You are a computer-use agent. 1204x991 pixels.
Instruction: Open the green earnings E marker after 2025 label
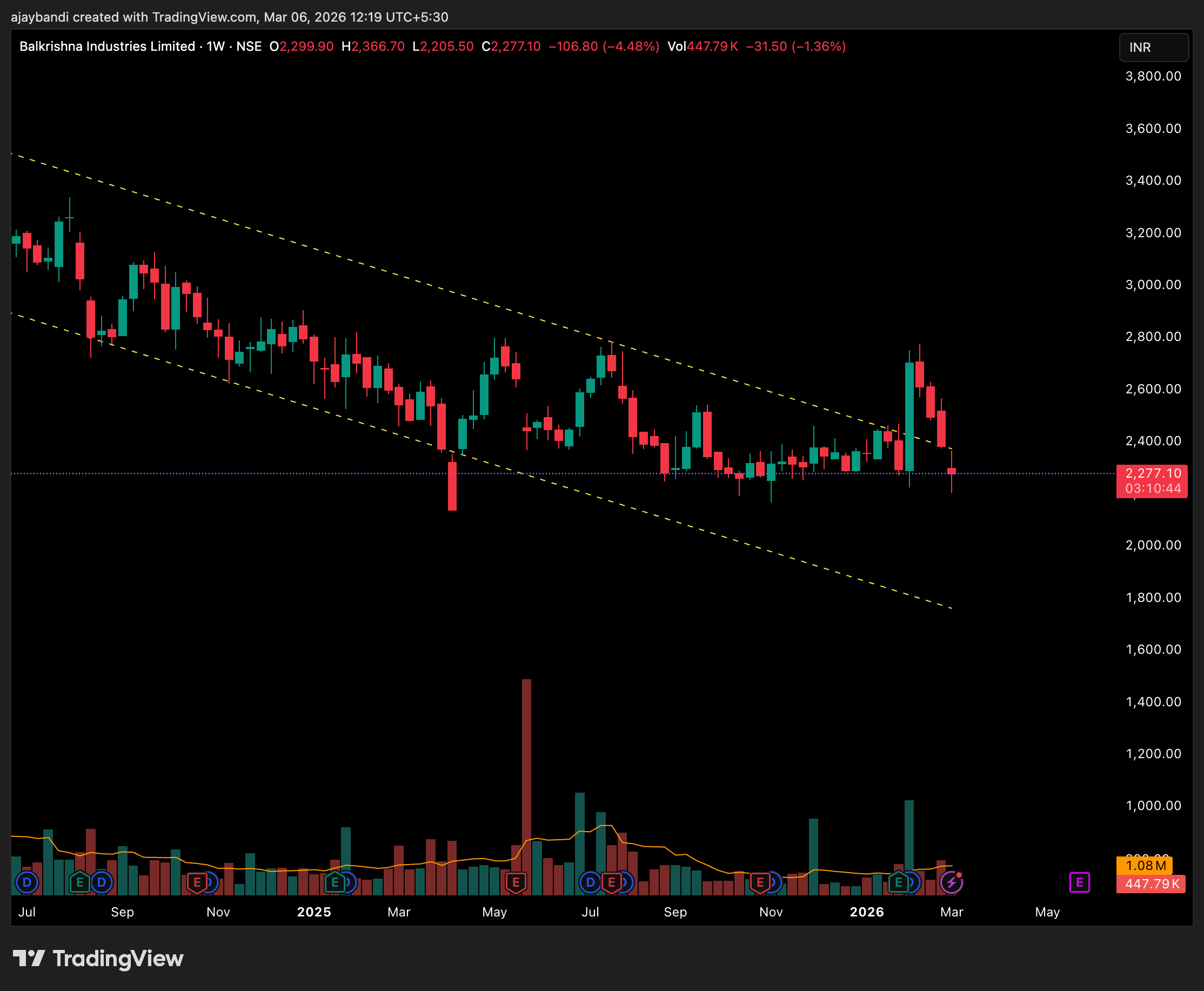coord(335,882)
